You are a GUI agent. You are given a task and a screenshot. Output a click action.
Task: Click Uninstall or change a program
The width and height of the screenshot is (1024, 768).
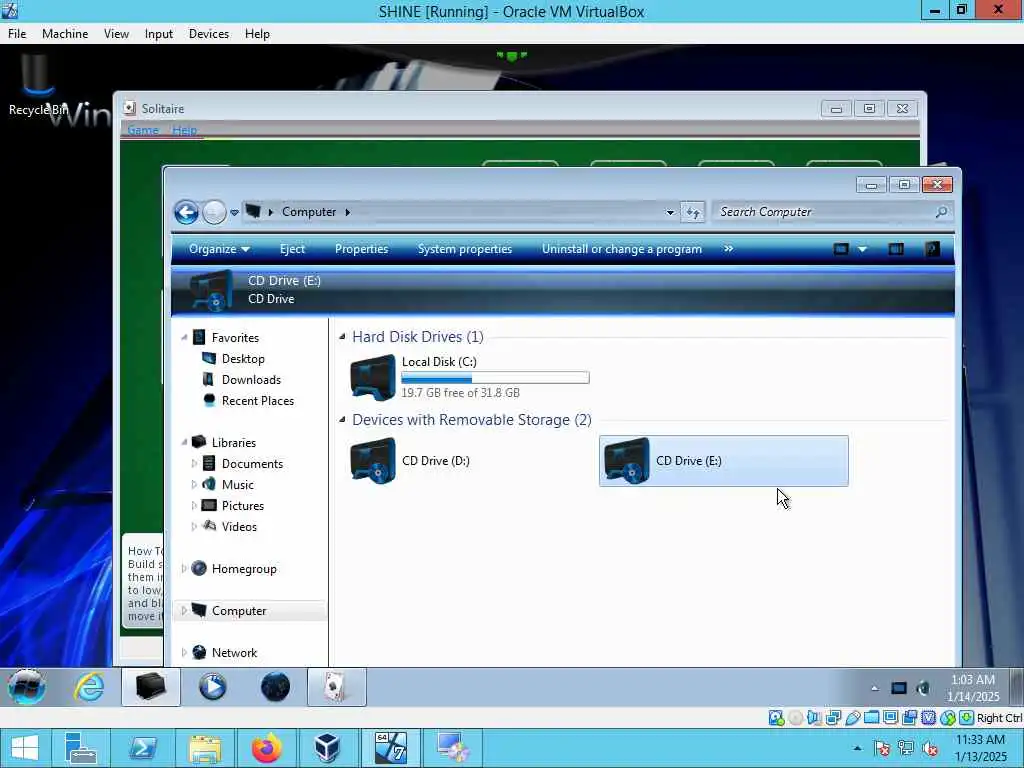[622, 249]
